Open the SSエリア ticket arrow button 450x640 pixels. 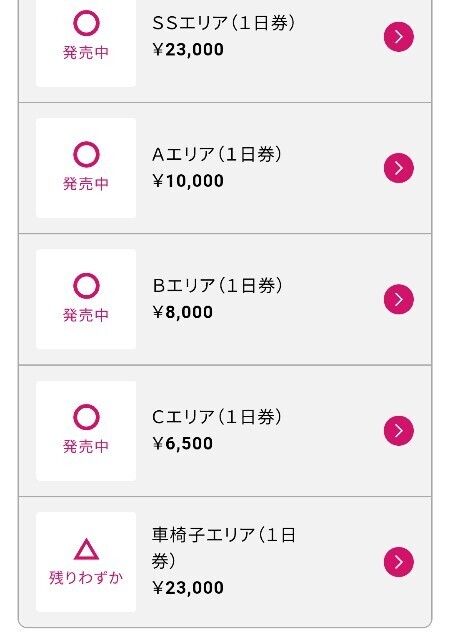pos(399,37)
